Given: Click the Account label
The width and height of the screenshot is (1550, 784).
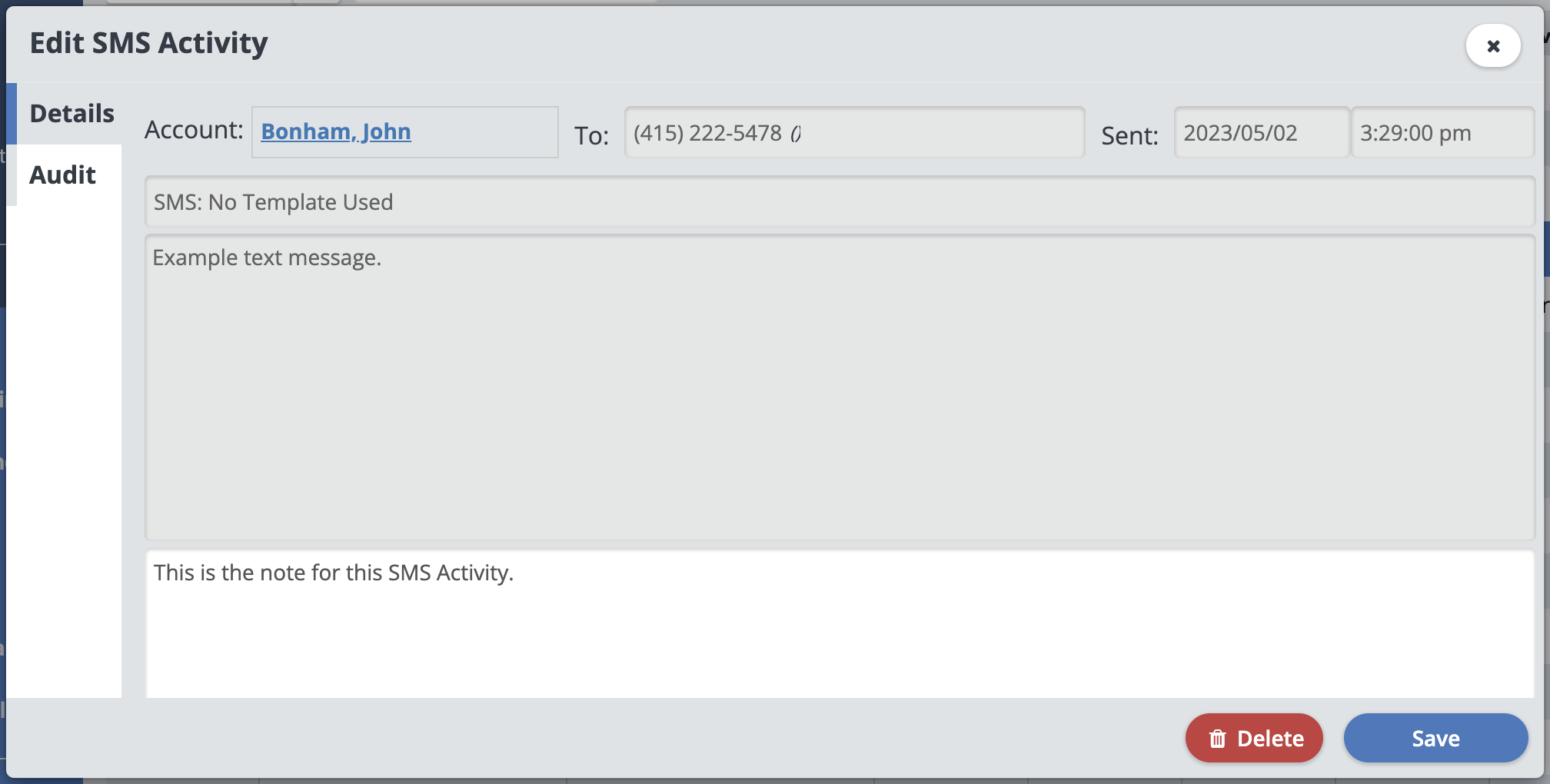Looking at the screenshot, I should 194,130.
